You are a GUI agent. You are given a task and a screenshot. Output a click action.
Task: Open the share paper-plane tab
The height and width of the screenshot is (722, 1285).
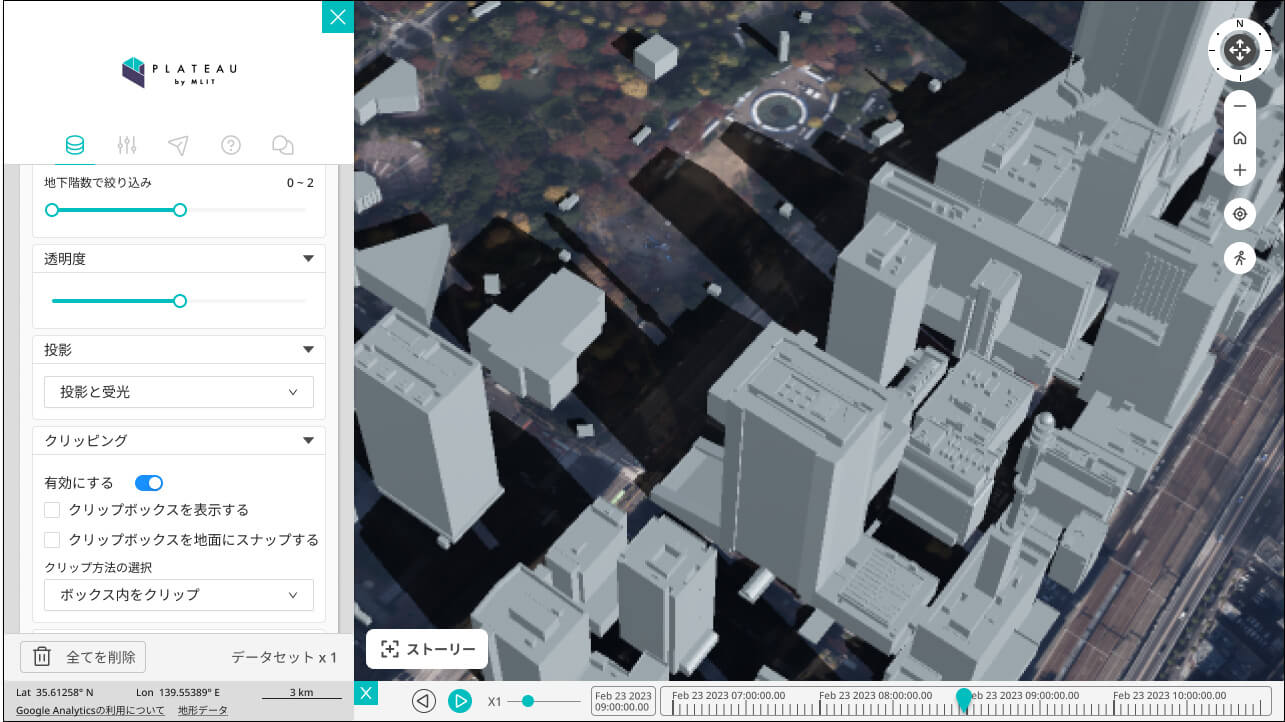(179, 146)
